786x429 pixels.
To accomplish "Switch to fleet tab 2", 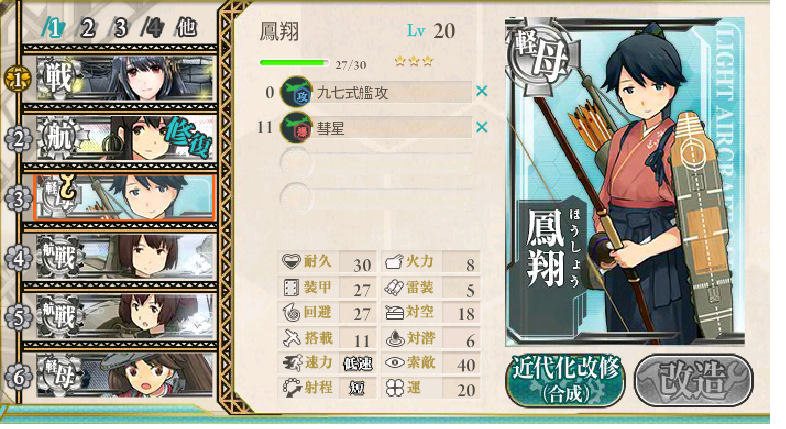I will (87, 28).
